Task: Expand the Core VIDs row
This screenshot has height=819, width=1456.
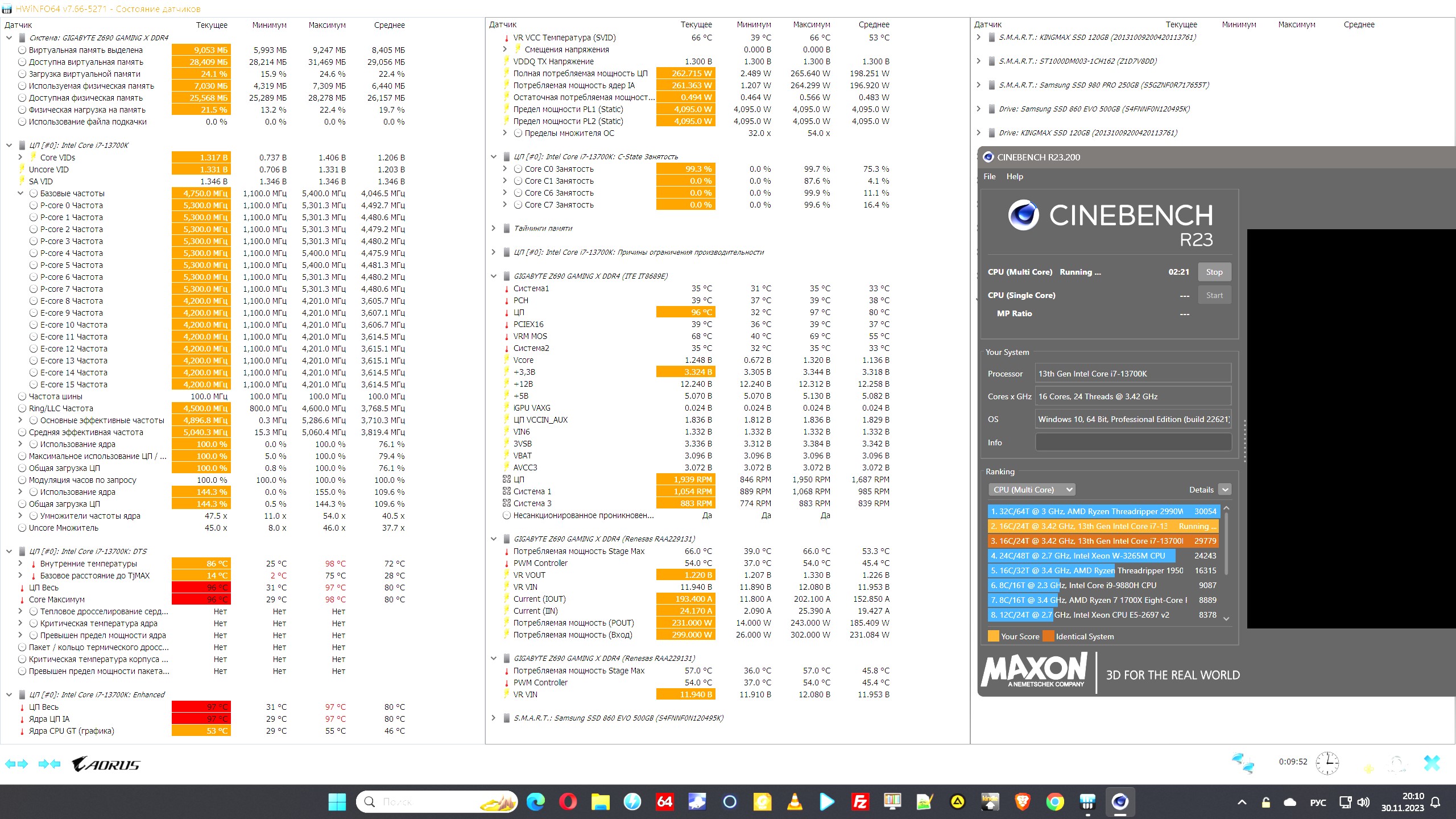Action: click(20, 158)
